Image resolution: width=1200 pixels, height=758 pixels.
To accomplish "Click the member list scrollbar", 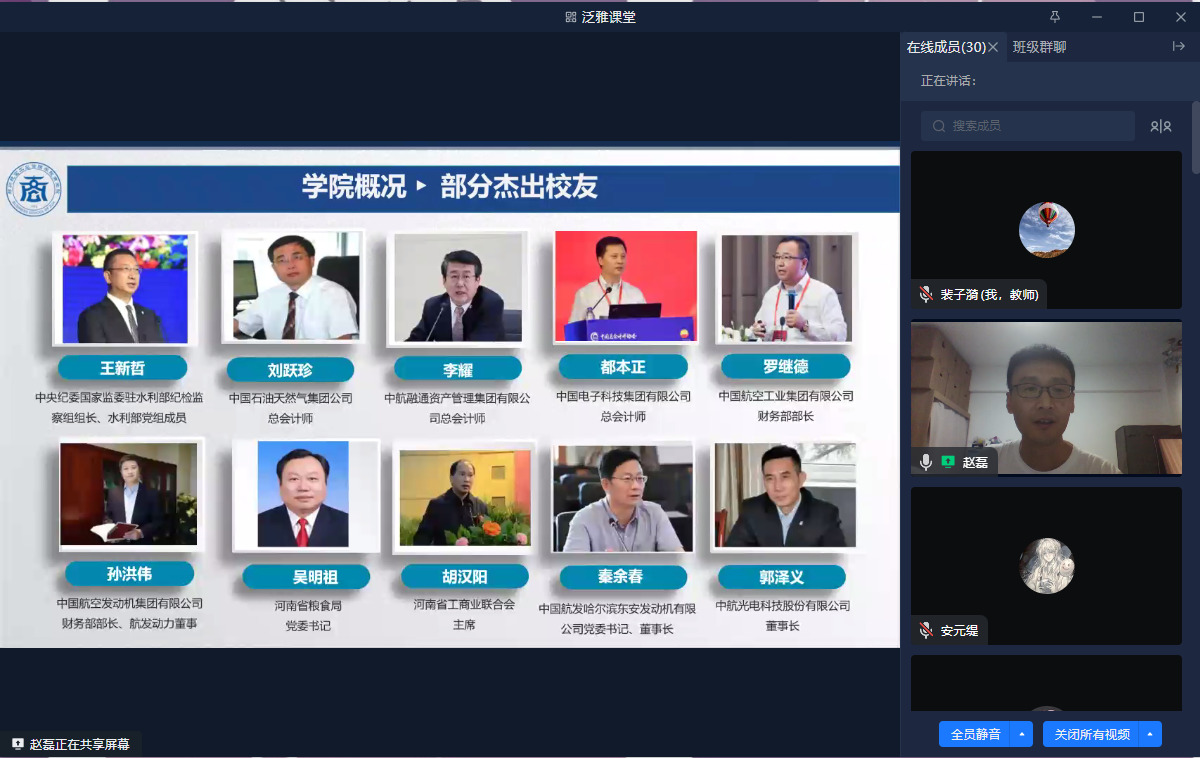I will click(x=1195, y=140).
